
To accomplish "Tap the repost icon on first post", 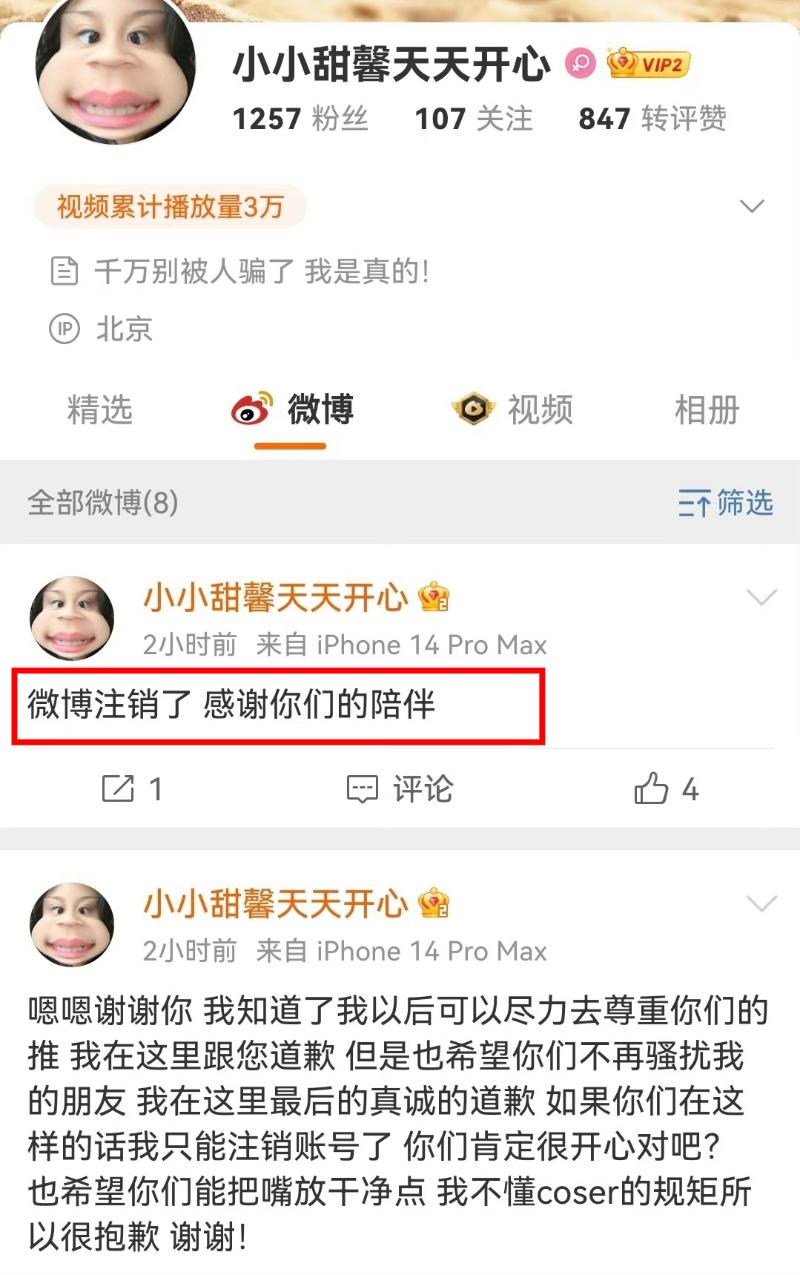I will pos(118,789).
